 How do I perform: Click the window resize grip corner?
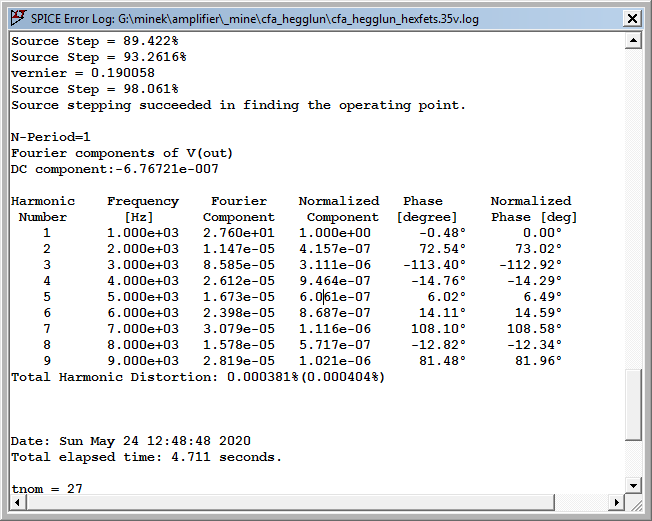click(x=635, y=504)
